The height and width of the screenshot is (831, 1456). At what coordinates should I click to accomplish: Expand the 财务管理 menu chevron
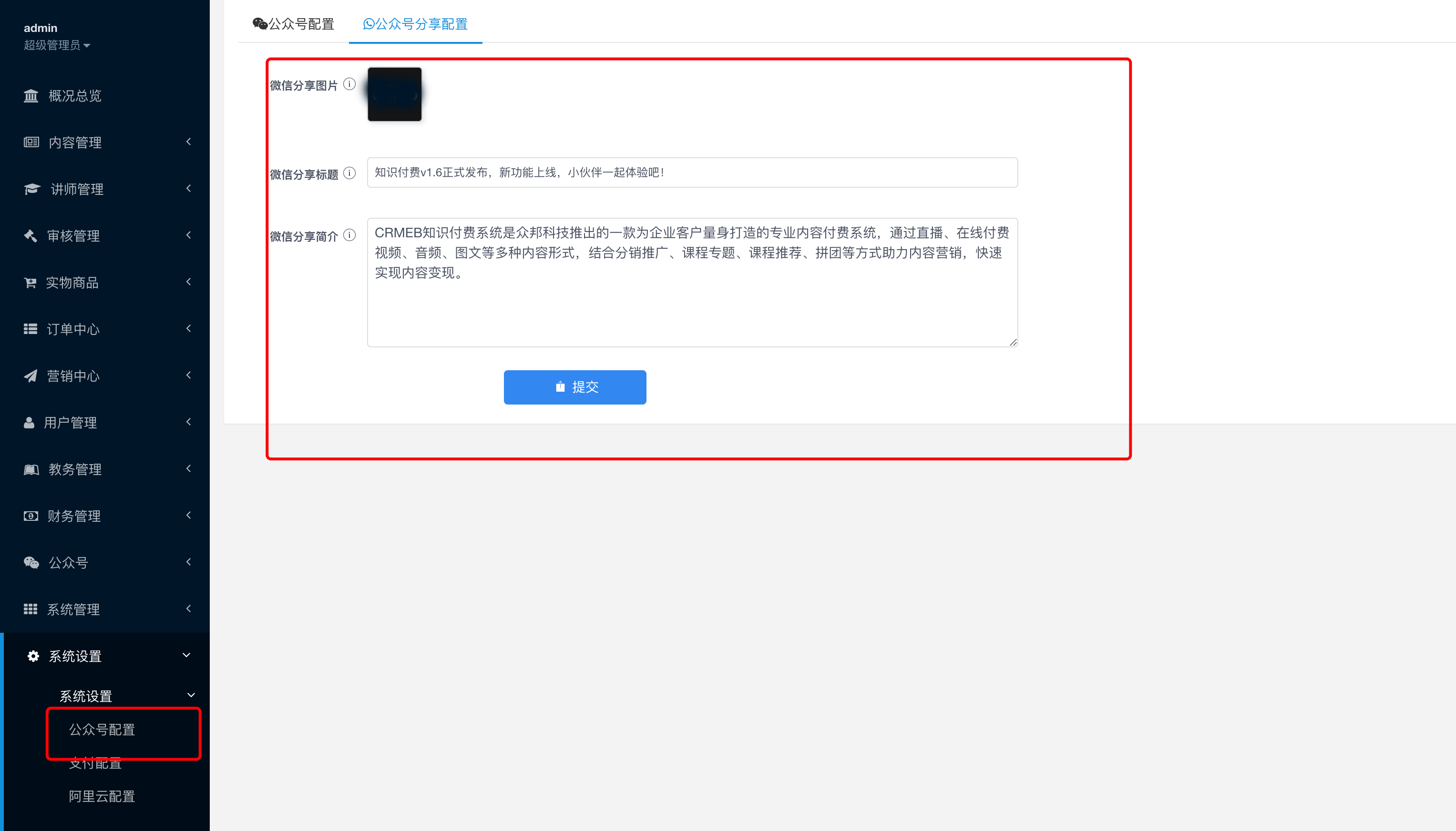click(188, 516)
